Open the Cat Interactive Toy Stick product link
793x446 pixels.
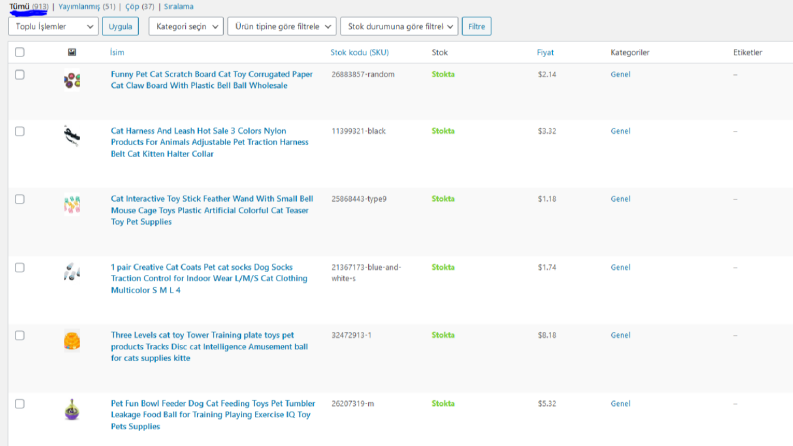212,210
